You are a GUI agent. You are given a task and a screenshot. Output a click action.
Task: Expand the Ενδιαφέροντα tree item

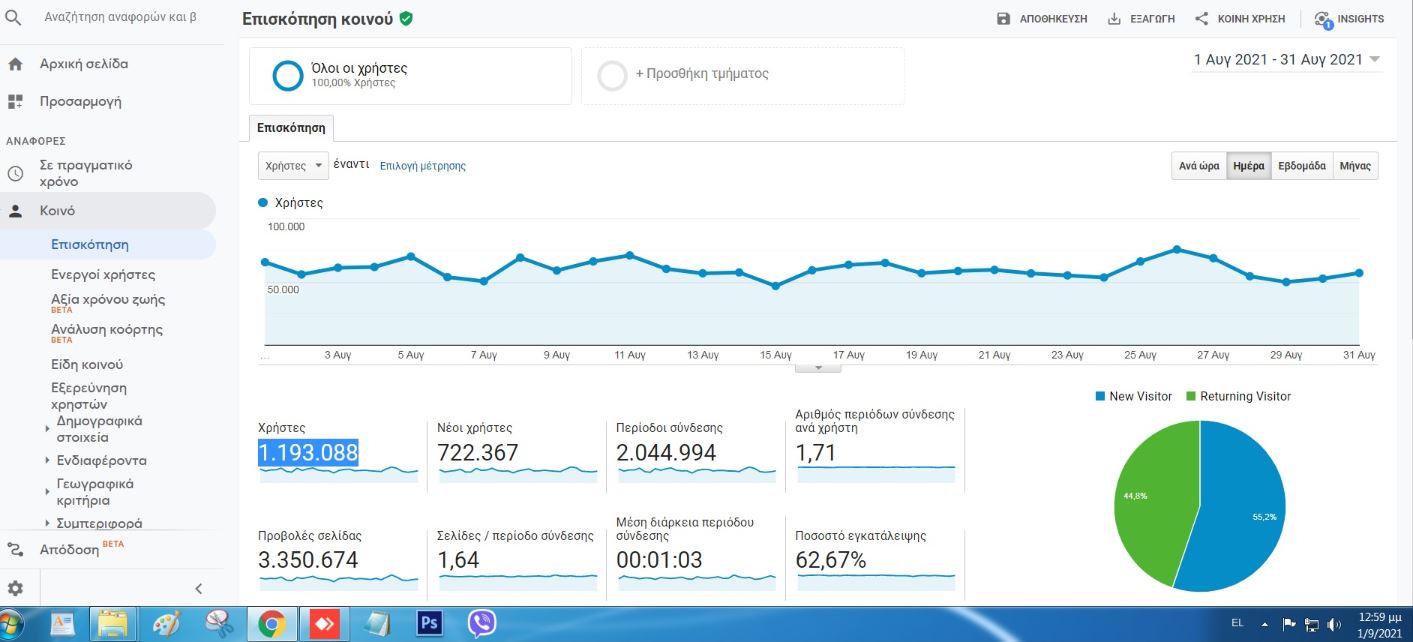[x=47, y=461]
